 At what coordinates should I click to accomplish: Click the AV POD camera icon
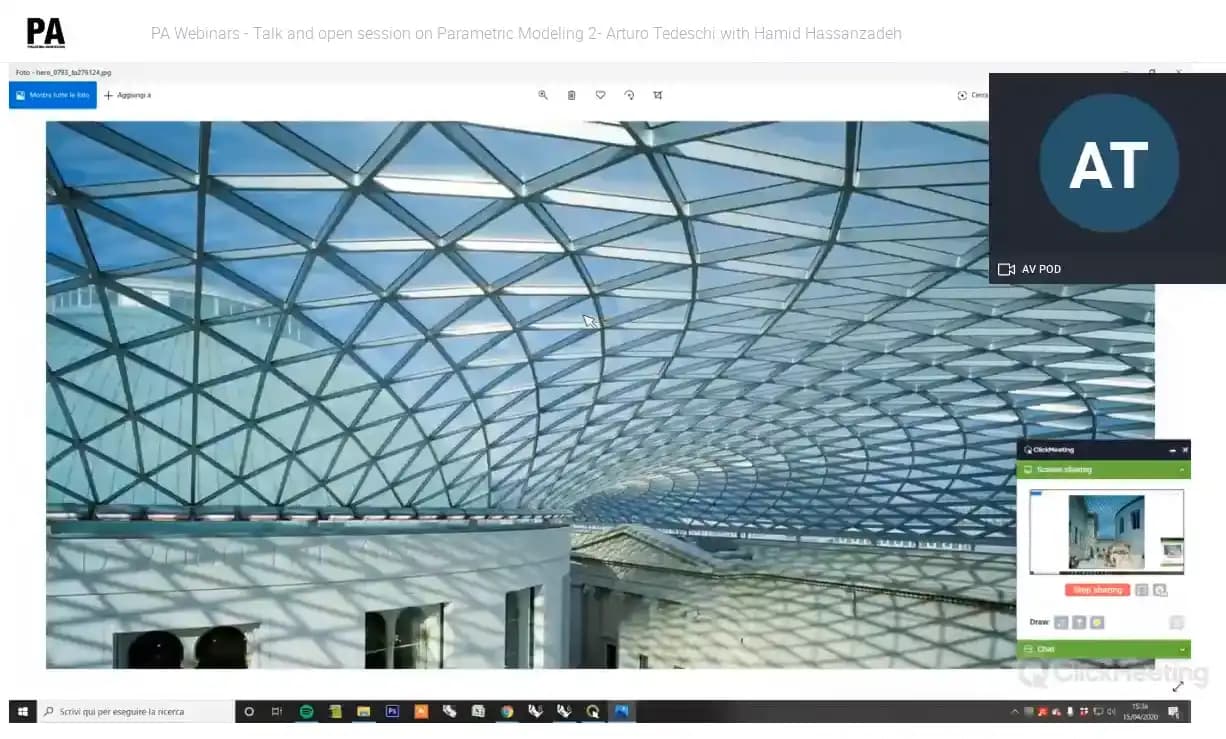[x=1006, y=269]
